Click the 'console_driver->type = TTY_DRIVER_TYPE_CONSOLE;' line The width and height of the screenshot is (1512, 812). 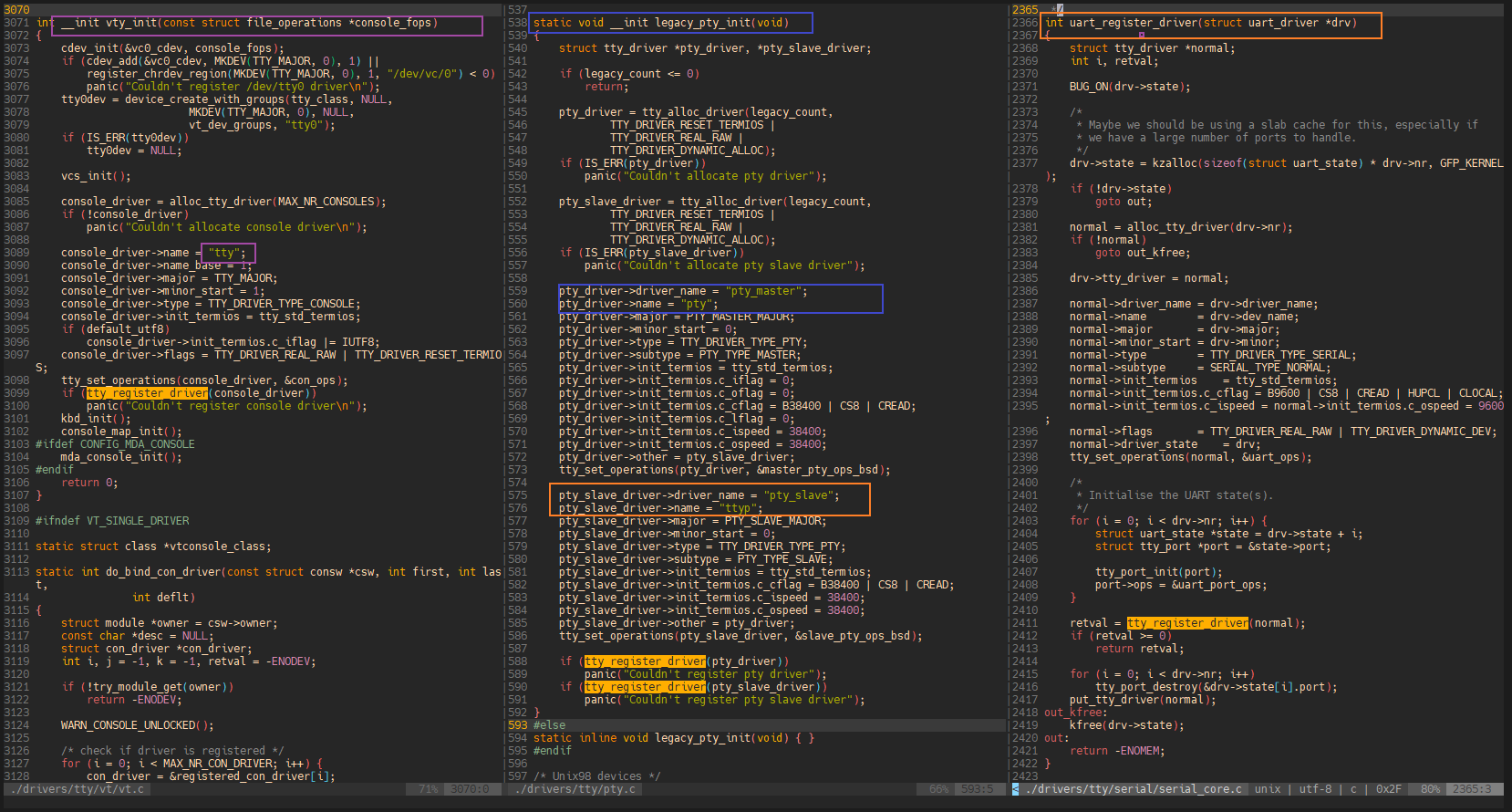(211, 304)
